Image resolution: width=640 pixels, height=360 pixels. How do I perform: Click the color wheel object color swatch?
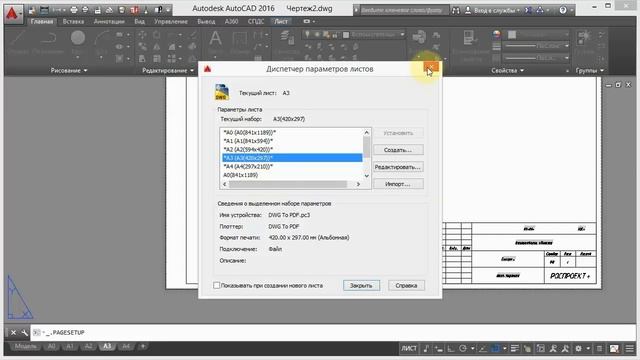(496, 35)
